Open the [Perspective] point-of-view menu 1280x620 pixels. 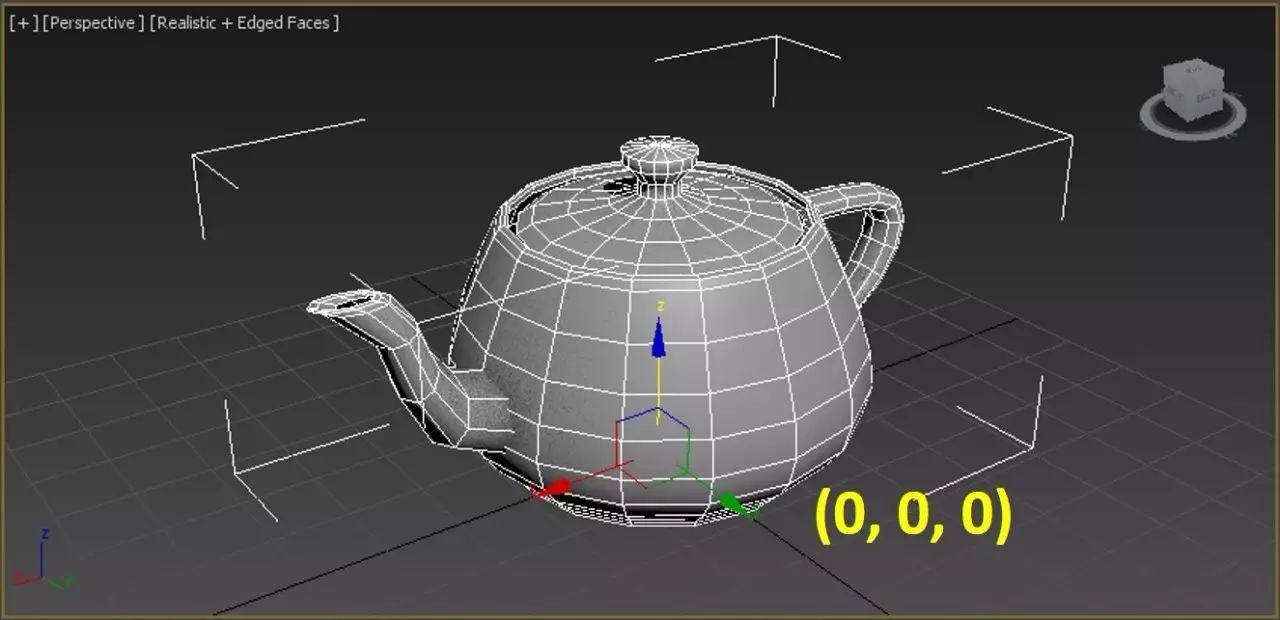tap(94, 23)
